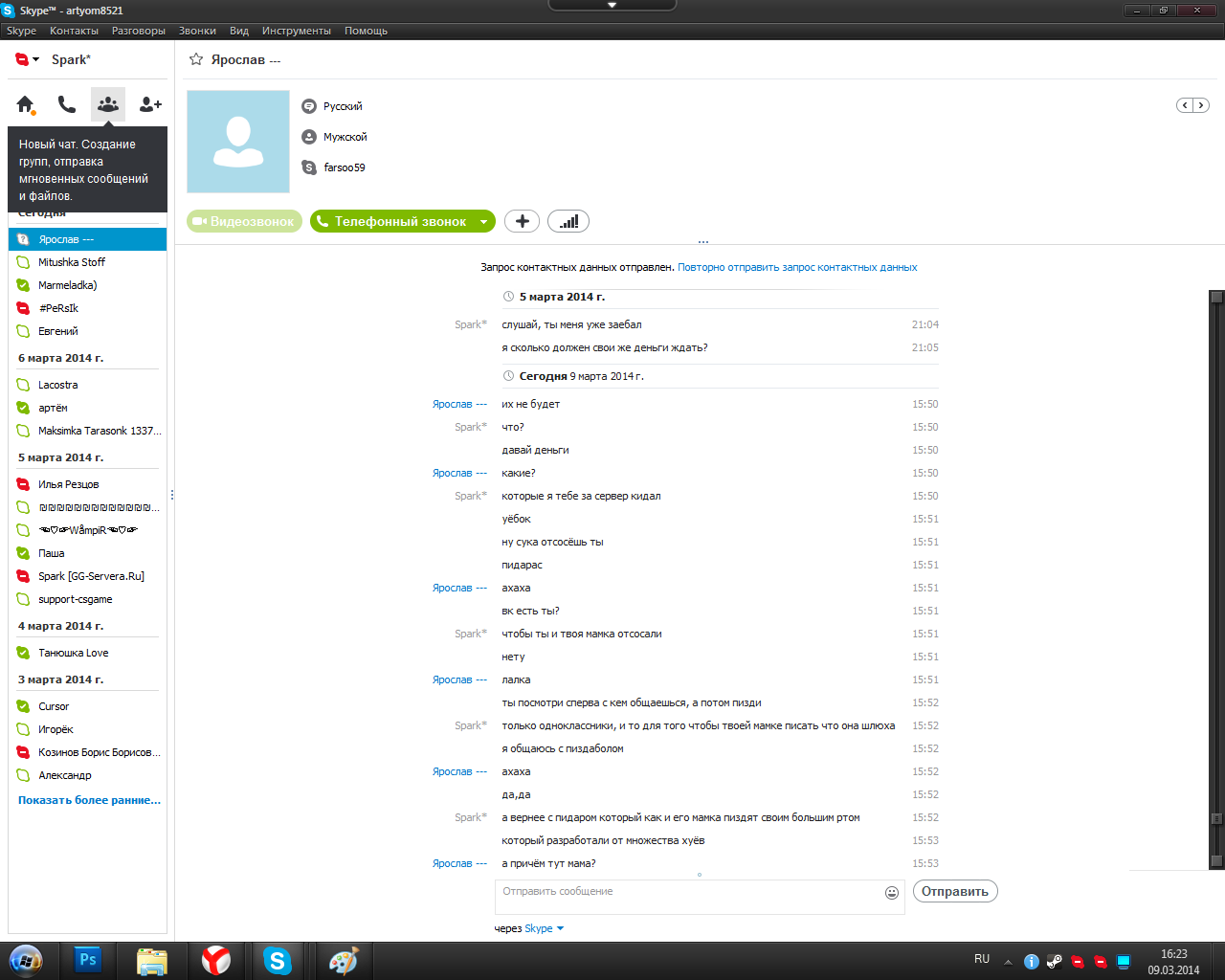This screenshot has height=980, width=1225.
Task: Open the Разговоры menu
Action: click(139, 31)
